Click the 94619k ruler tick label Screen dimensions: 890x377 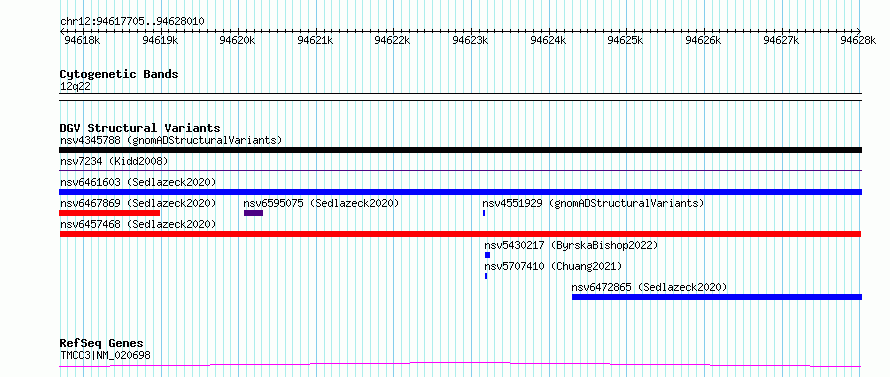pos(160,40)
